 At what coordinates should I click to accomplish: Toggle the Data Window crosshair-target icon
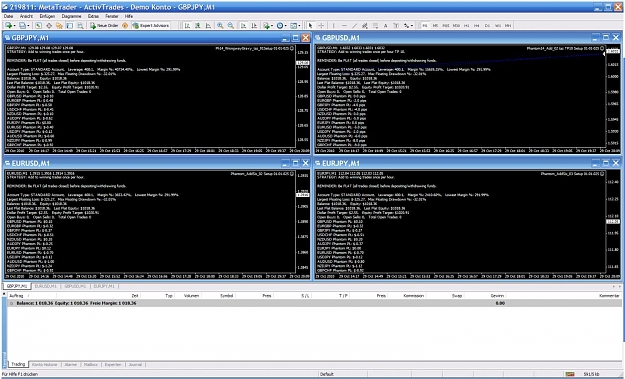[49, 26]
